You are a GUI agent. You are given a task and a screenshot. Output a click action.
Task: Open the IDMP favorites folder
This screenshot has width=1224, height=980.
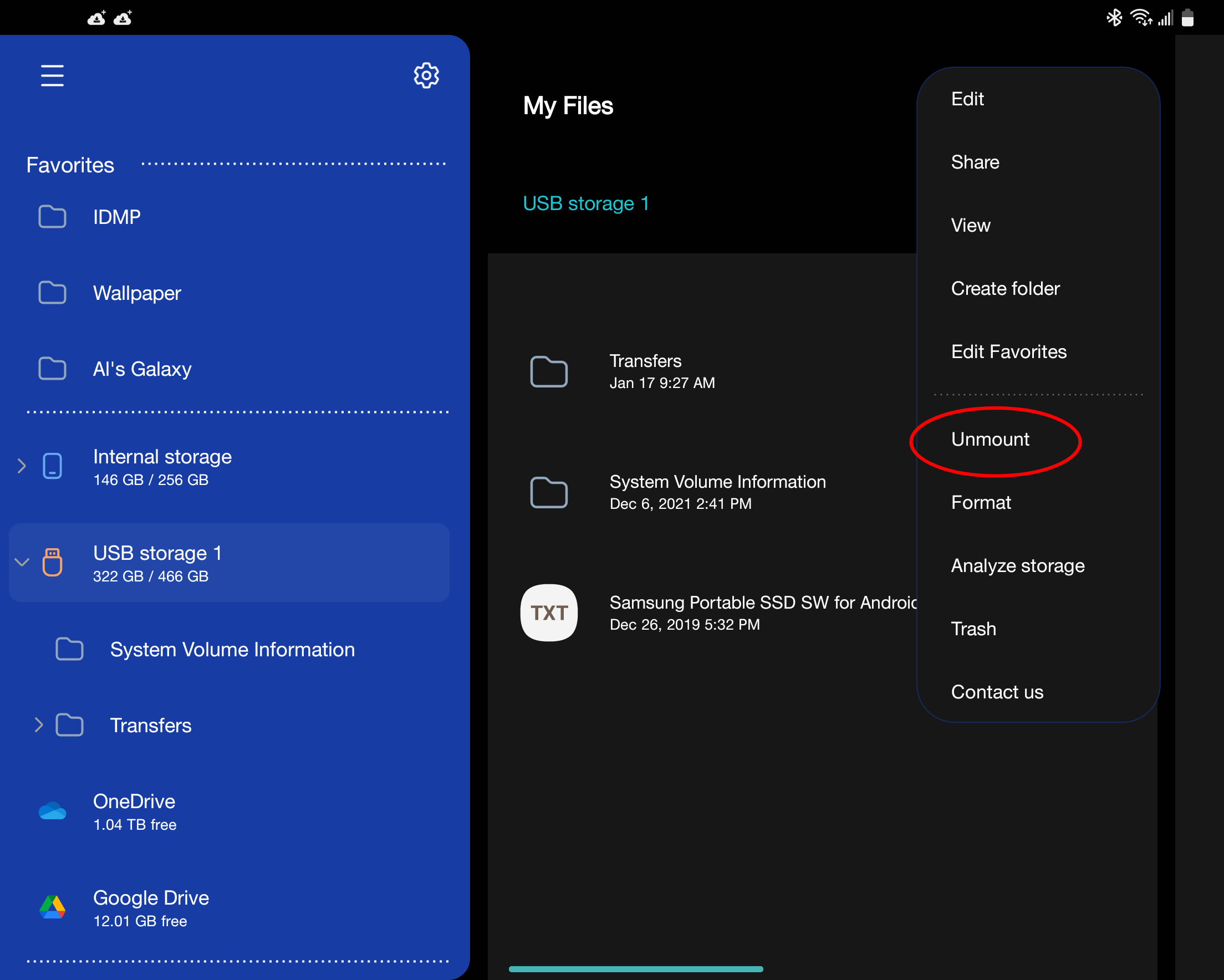click(x=116, y=217)
